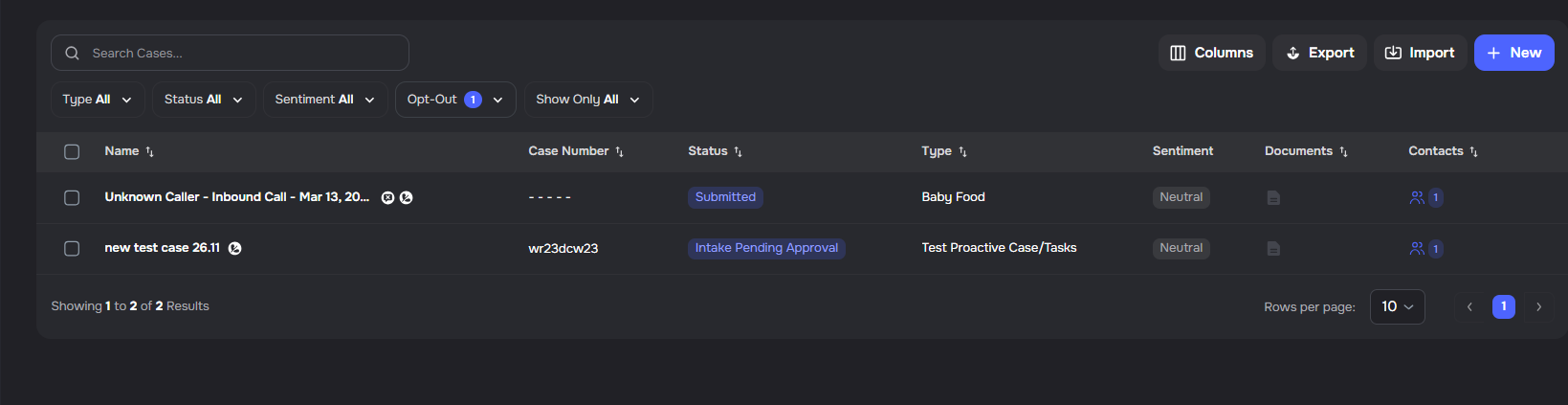
Task: Click phone icon beside new test case 26.11
Action: click(x=235, y=249)
